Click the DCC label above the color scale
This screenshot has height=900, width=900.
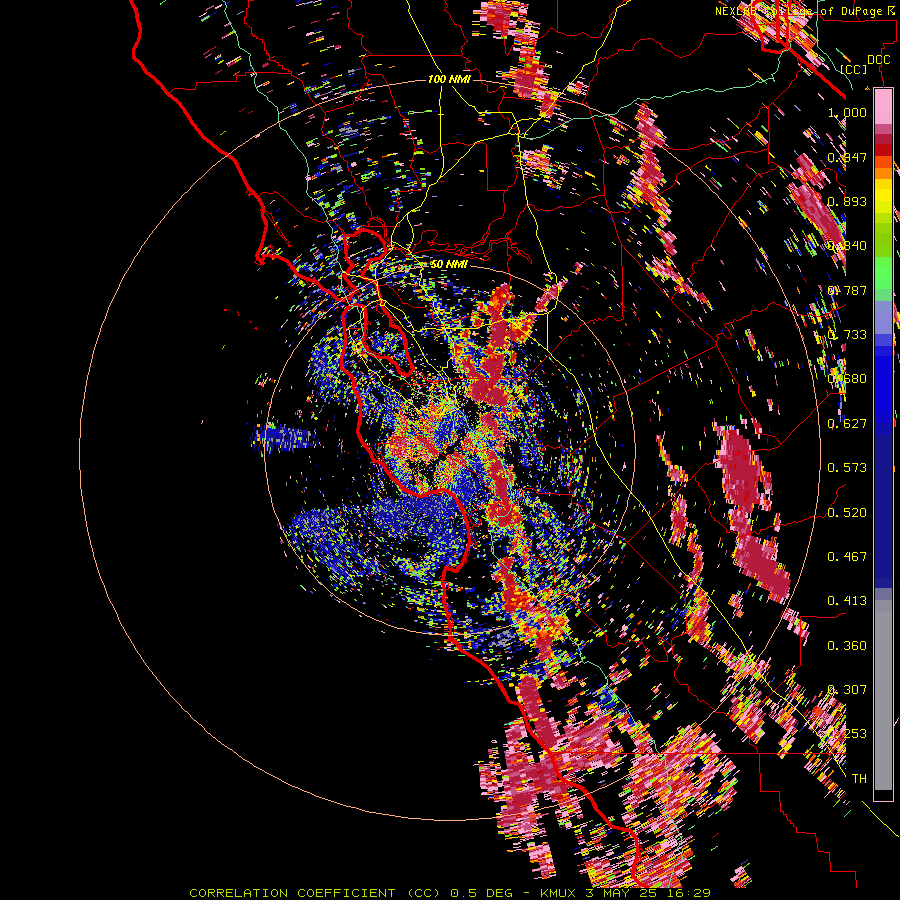coord(878,60)
